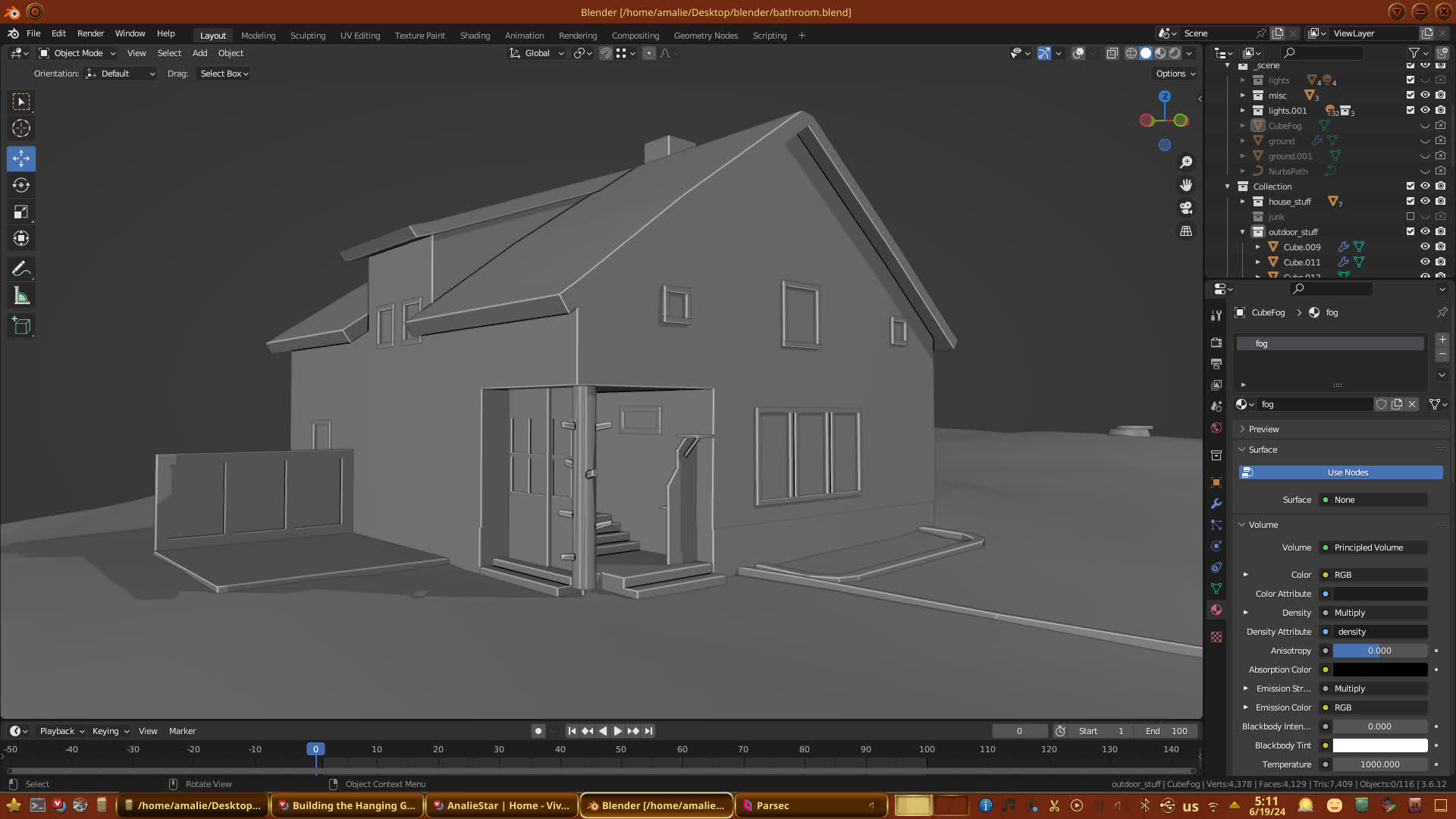The image size is (1456, 819).
Task: Open the Render menu
Action: [90, 33]
